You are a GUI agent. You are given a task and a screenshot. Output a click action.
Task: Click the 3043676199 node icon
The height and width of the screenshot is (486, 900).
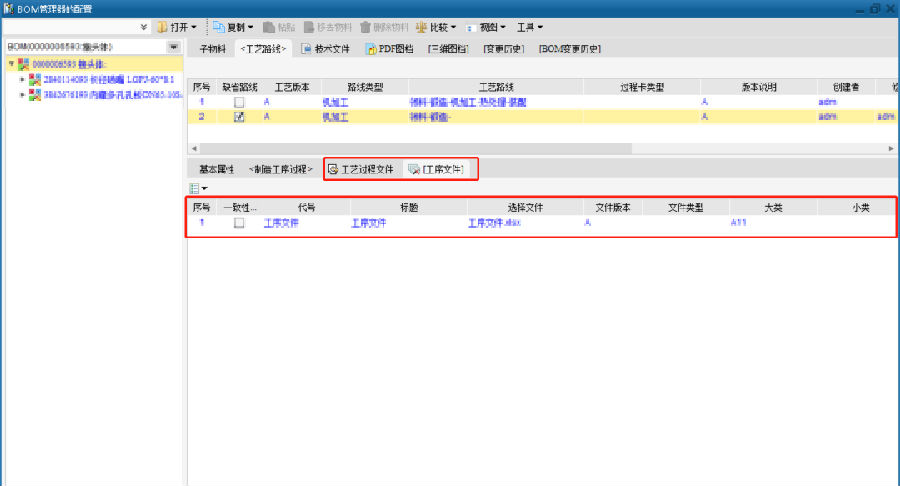pyautogui.click(x=35, y=95)
